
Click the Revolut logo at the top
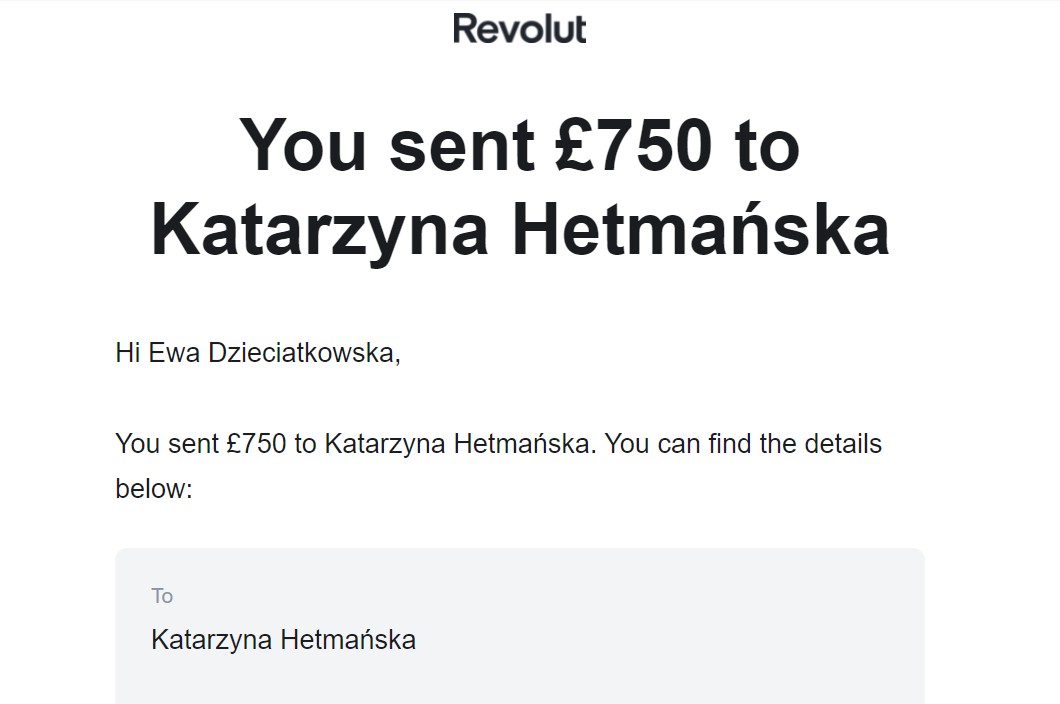(519, 29)
